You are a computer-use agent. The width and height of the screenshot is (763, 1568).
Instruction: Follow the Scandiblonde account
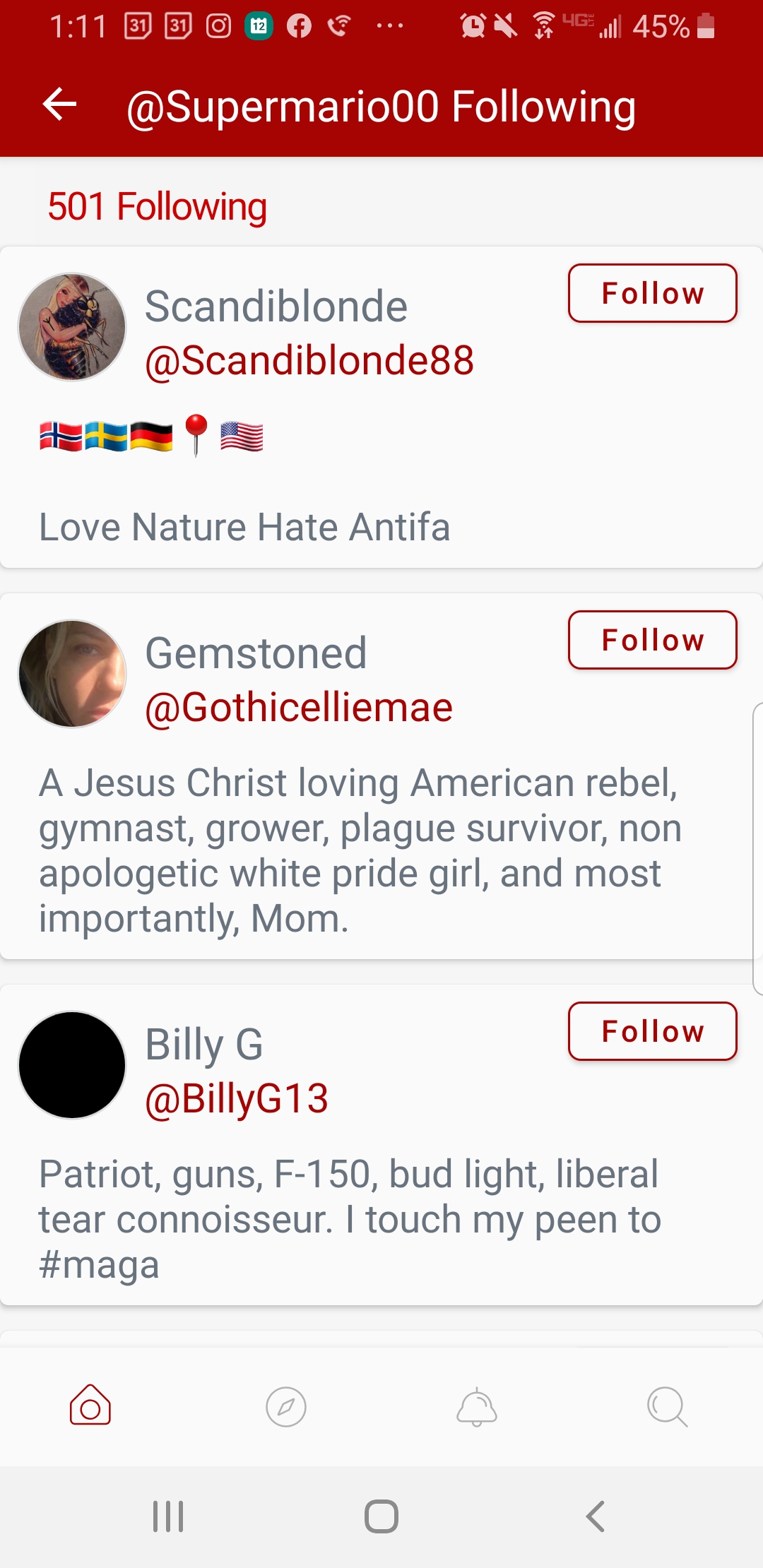[x=652, y=293]
